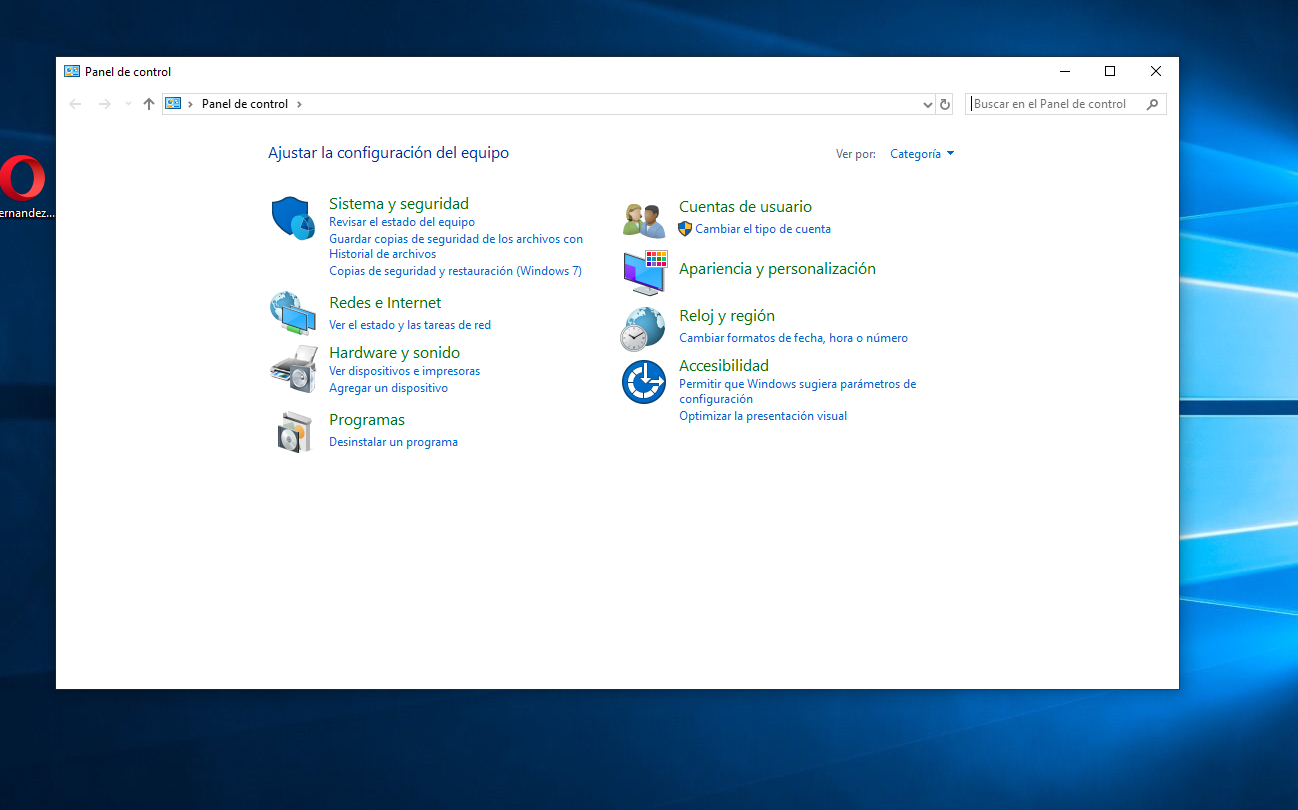The height and width of the screenshot is (810, 1298).
Task: Click the Redes e Internet globe icon
Action: coord(292,313)
